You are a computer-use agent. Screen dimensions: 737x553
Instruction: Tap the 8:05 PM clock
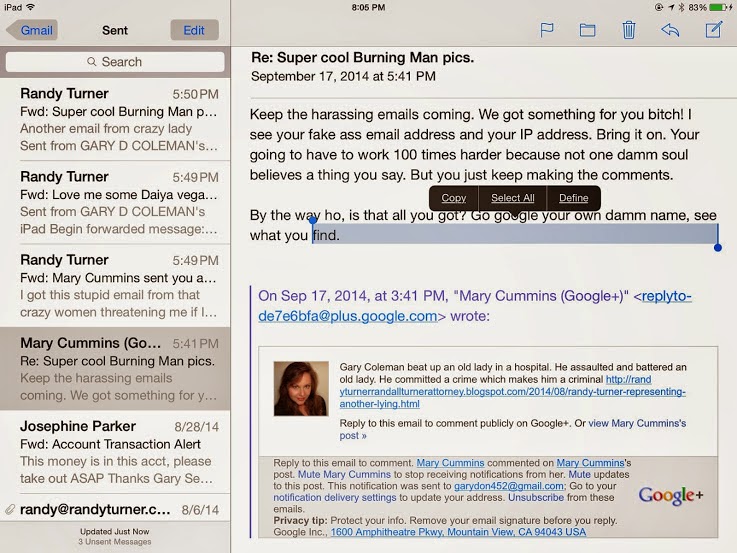tap(368, 8)
